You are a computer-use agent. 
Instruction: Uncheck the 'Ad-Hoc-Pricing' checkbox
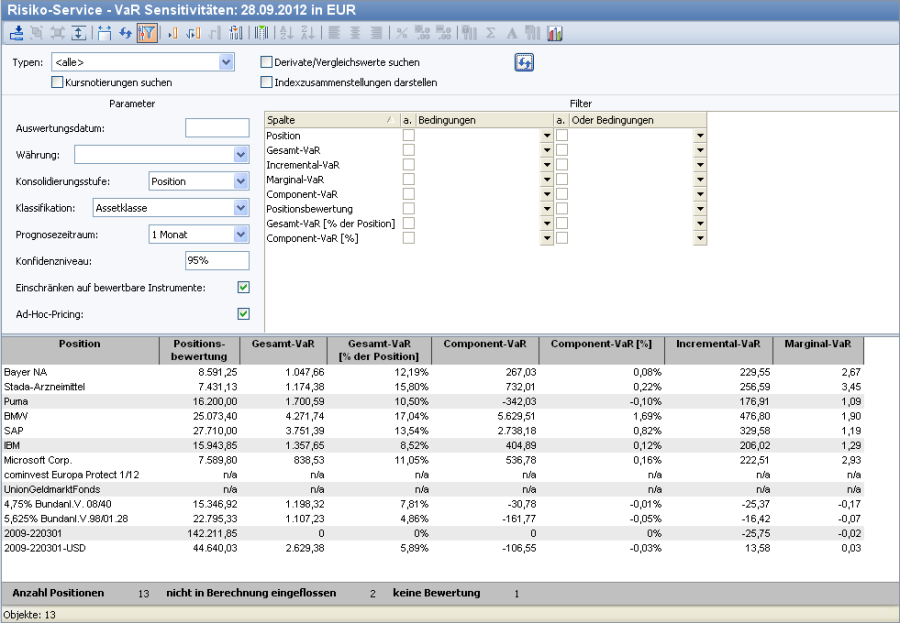point(242,314)
